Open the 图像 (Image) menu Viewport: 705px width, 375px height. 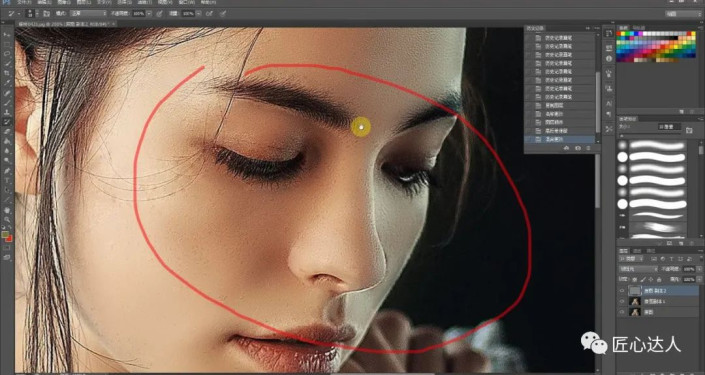(x=64, y=2)
